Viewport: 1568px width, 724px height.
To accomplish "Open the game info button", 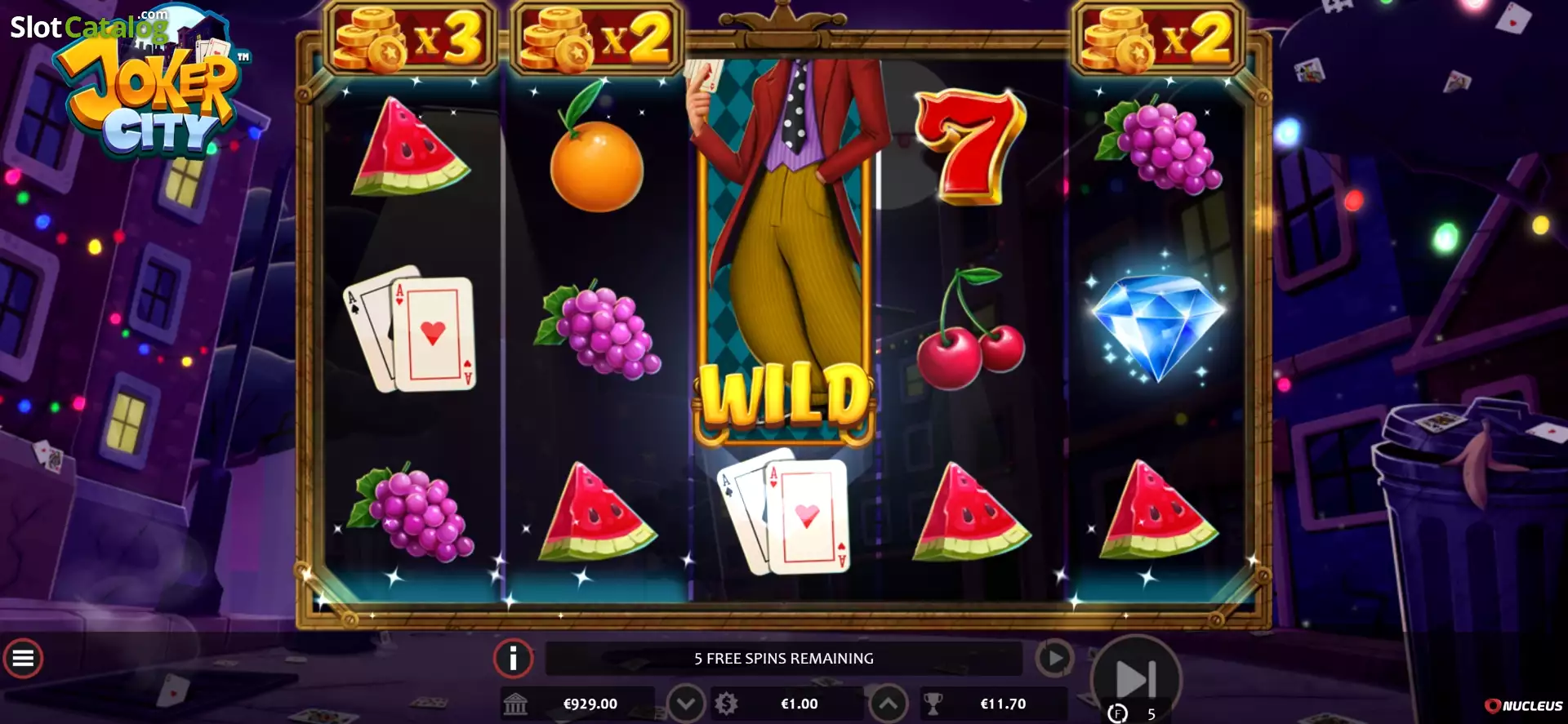I will point(513,658).
